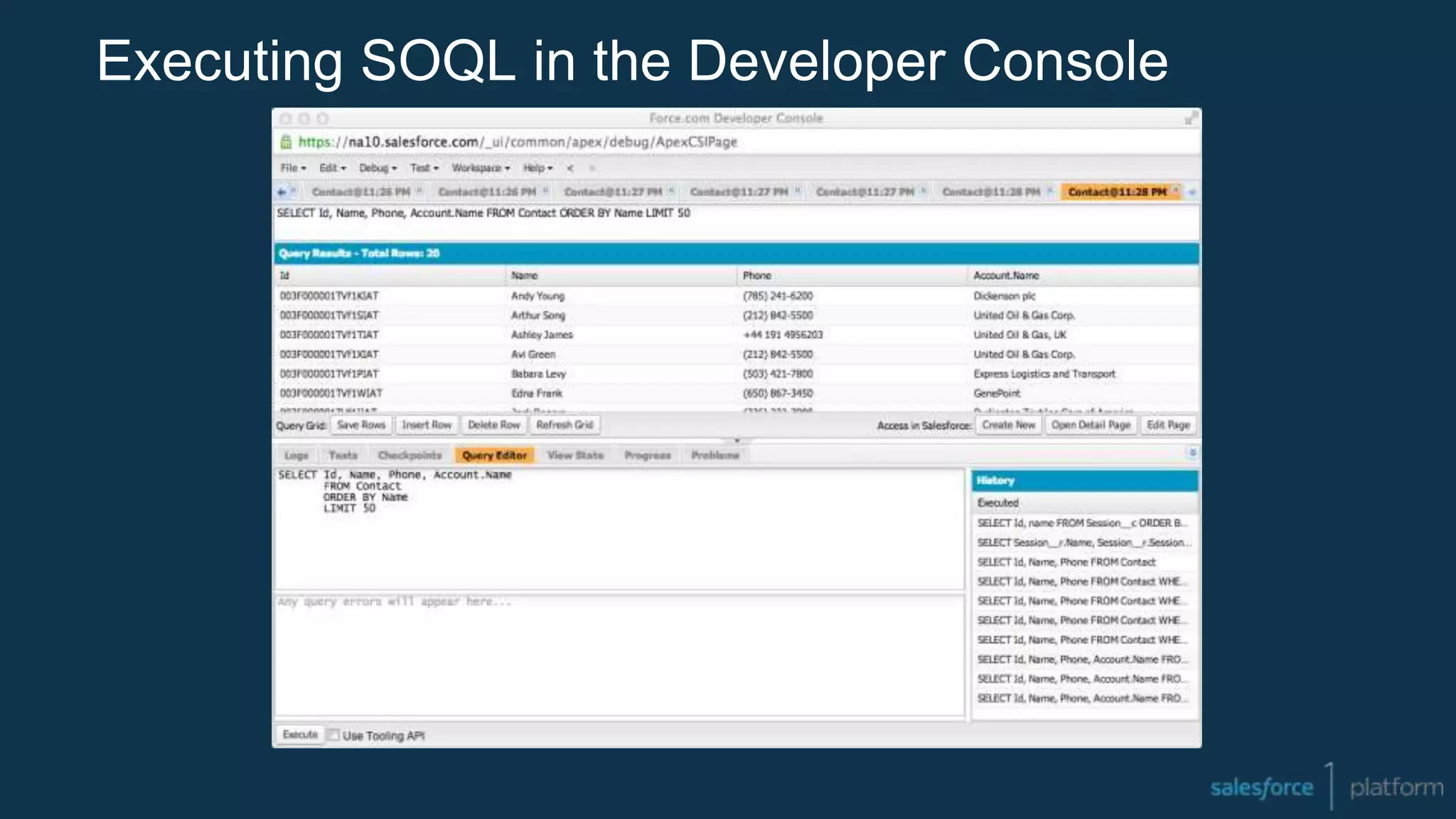Click the Query Results - Total Rows header
Viewport: 1456px width, 819px height.
pos(737,253)
